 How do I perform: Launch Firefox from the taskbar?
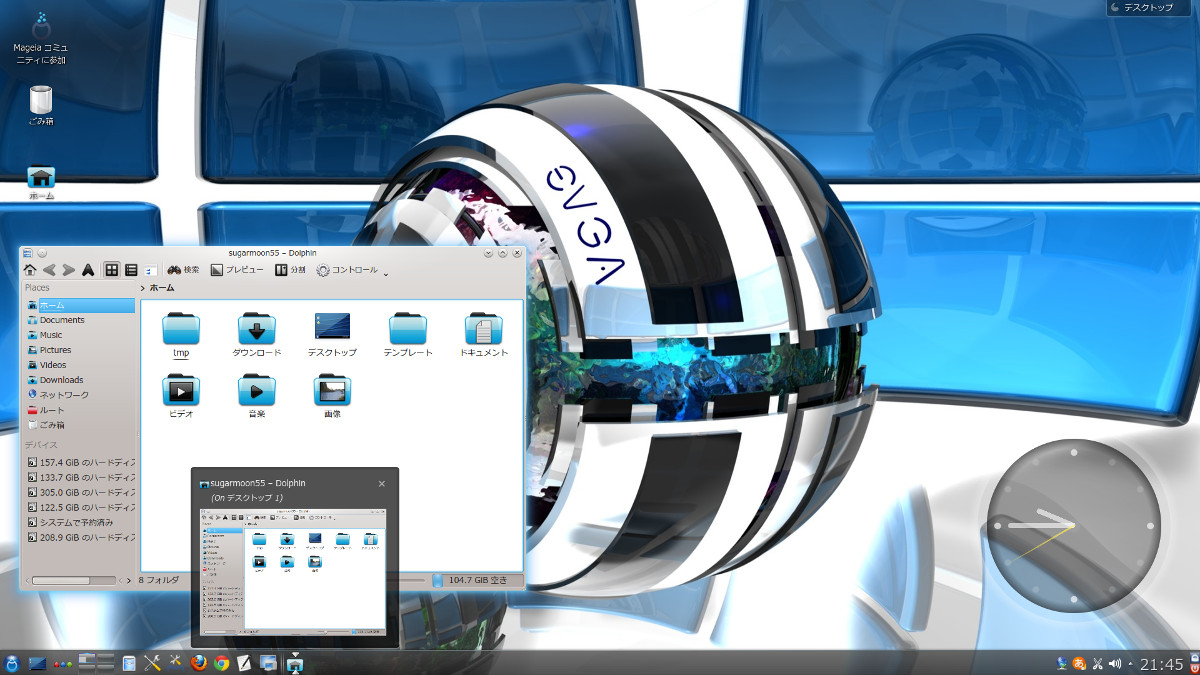(x=198, y=662)
